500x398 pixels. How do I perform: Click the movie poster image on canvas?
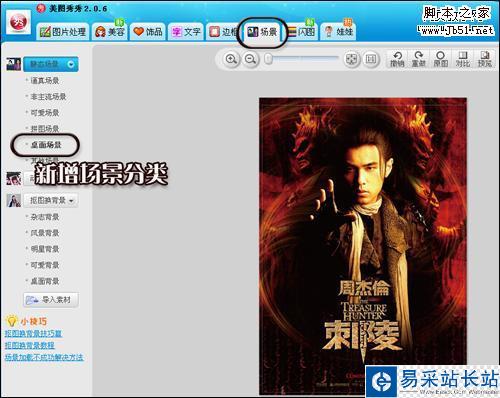(363, 245)
